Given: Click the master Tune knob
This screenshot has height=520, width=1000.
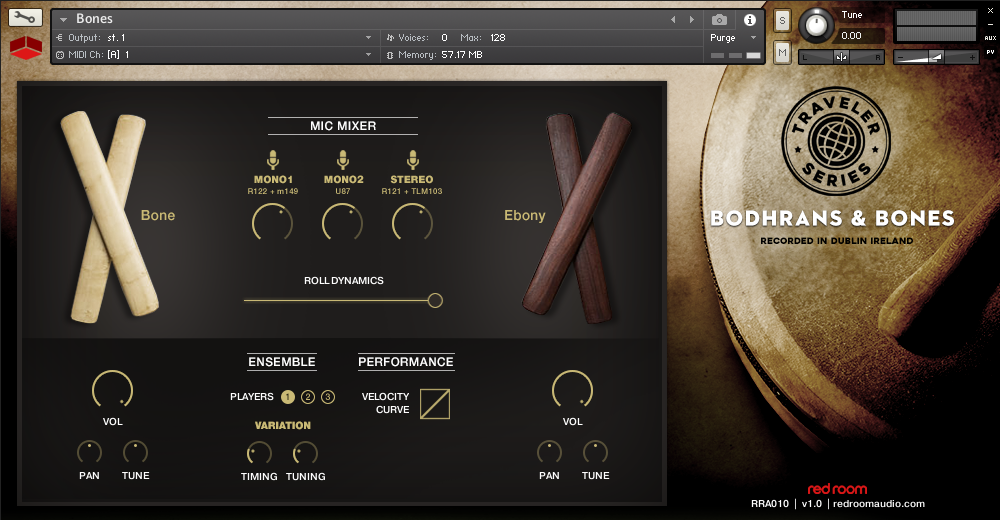Looking at the screenshot, I should 817,25.
